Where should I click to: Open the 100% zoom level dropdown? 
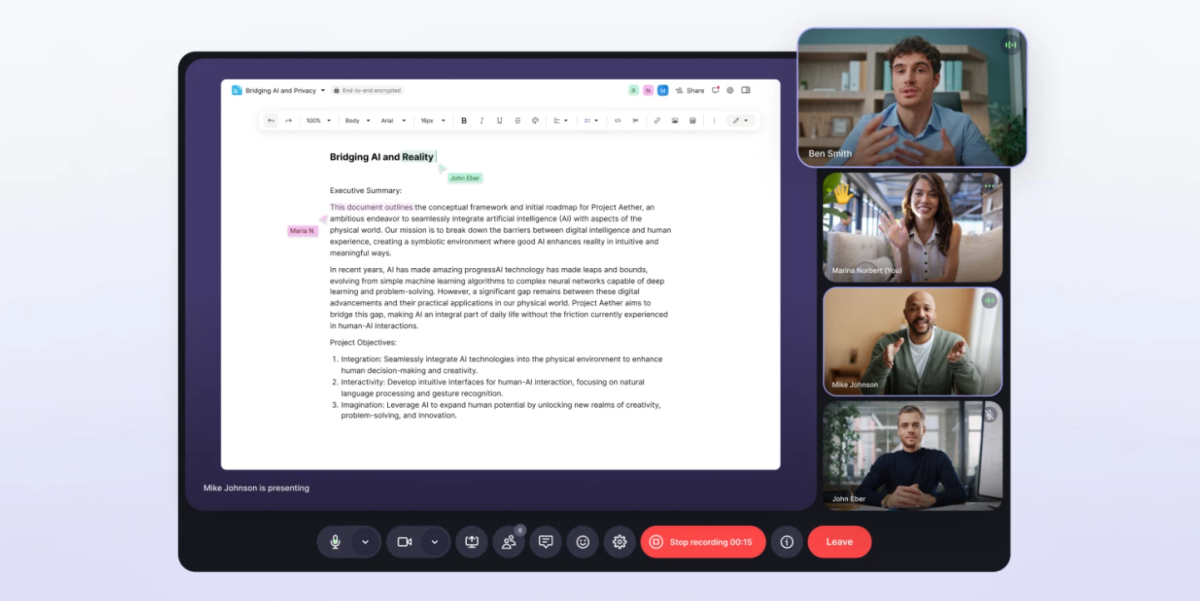[x=319, y=121]
